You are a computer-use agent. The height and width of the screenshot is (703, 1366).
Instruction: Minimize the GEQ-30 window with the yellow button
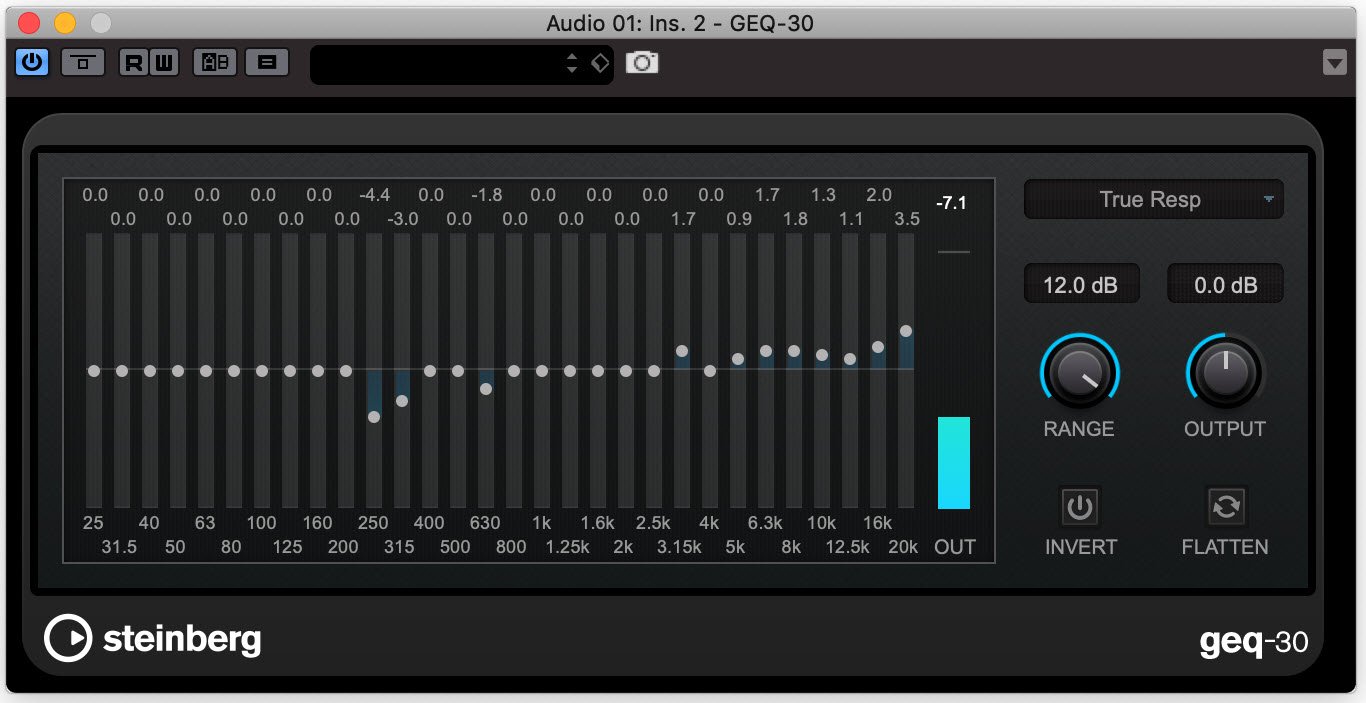tap(64, 22)
